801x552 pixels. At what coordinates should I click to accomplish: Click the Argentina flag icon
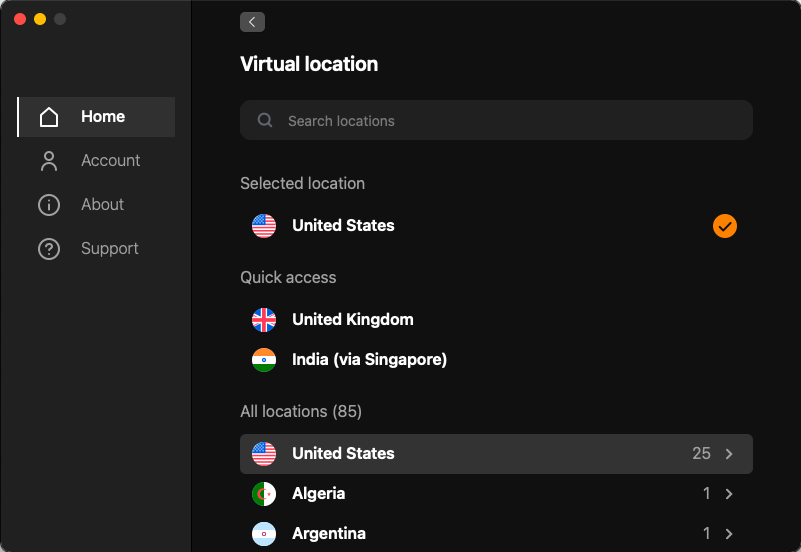coord(264,534)
